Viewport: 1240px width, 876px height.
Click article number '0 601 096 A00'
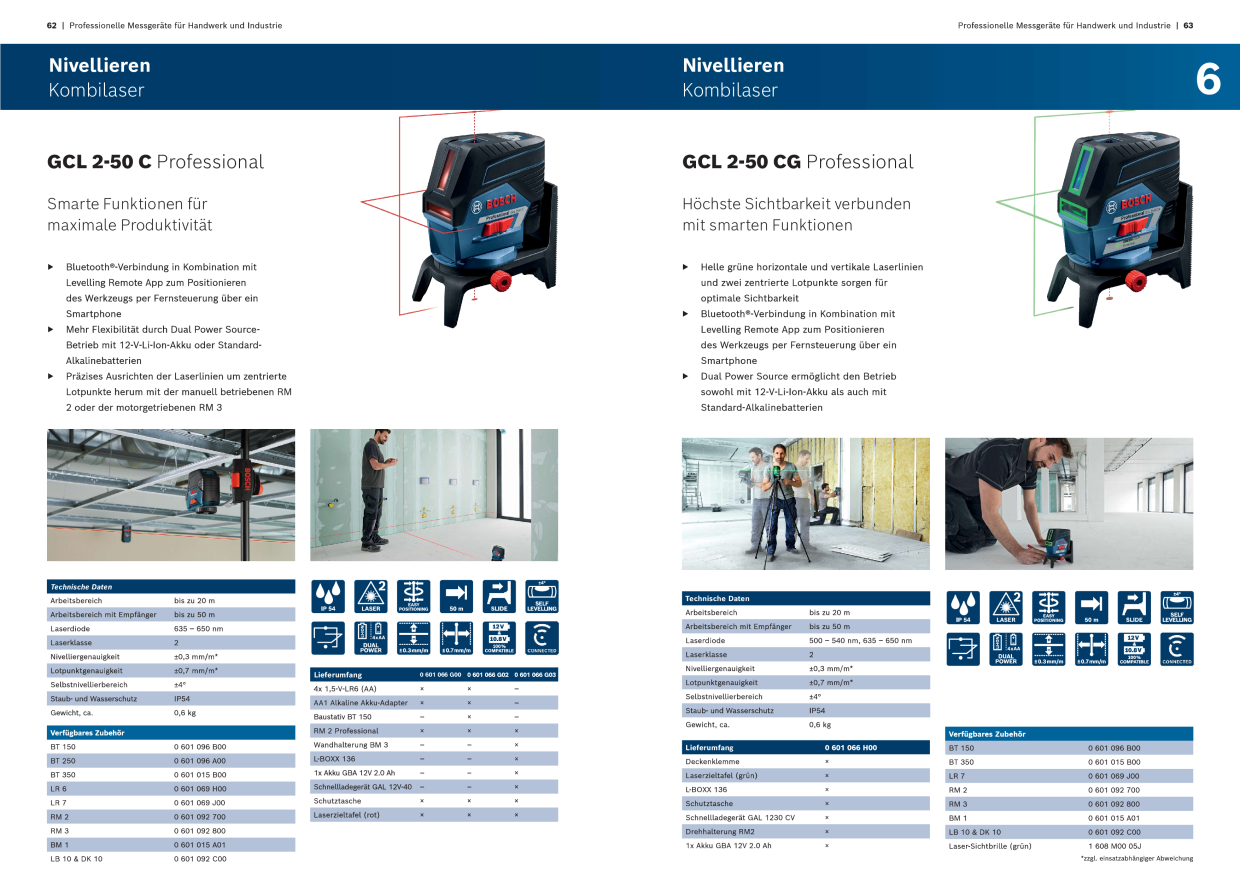[200, 761]
